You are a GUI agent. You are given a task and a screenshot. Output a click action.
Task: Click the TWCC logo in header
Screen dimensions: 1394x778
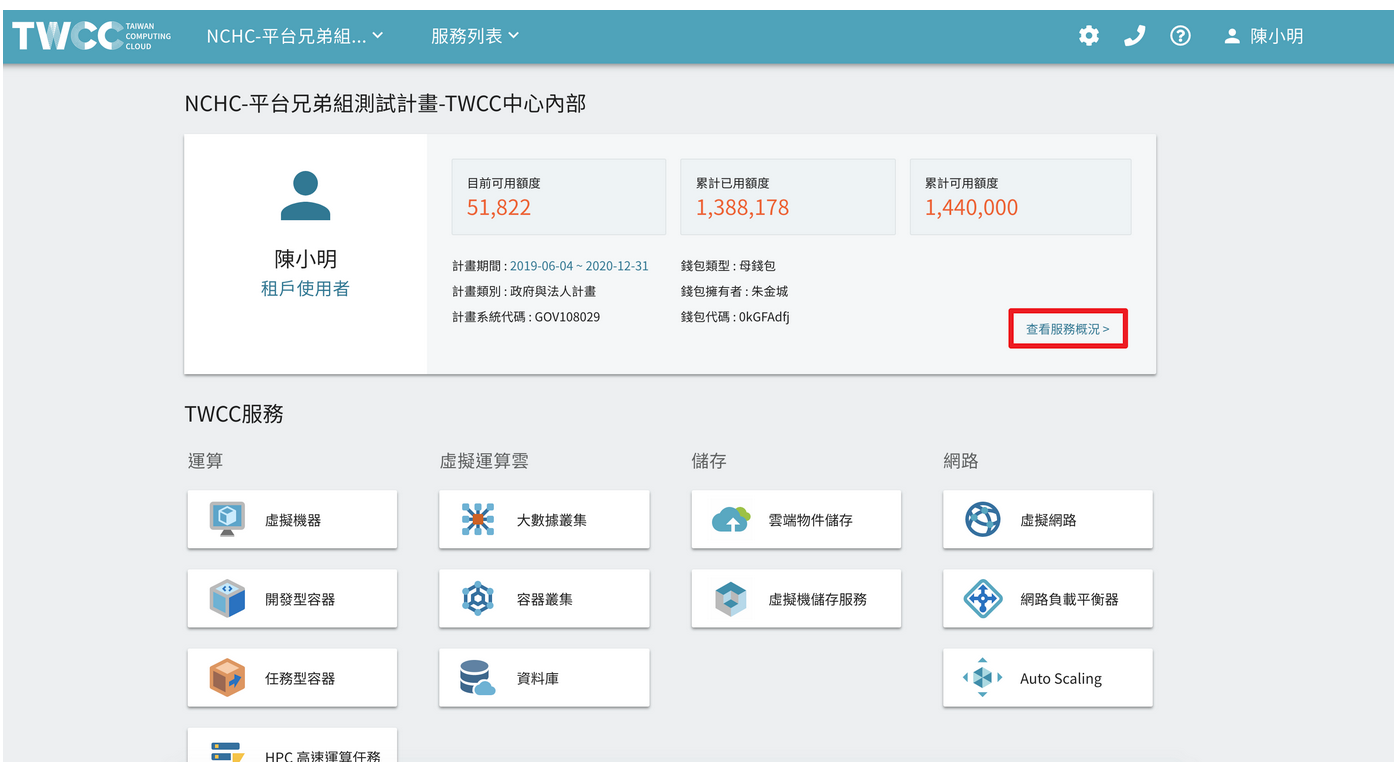[91, 36]
